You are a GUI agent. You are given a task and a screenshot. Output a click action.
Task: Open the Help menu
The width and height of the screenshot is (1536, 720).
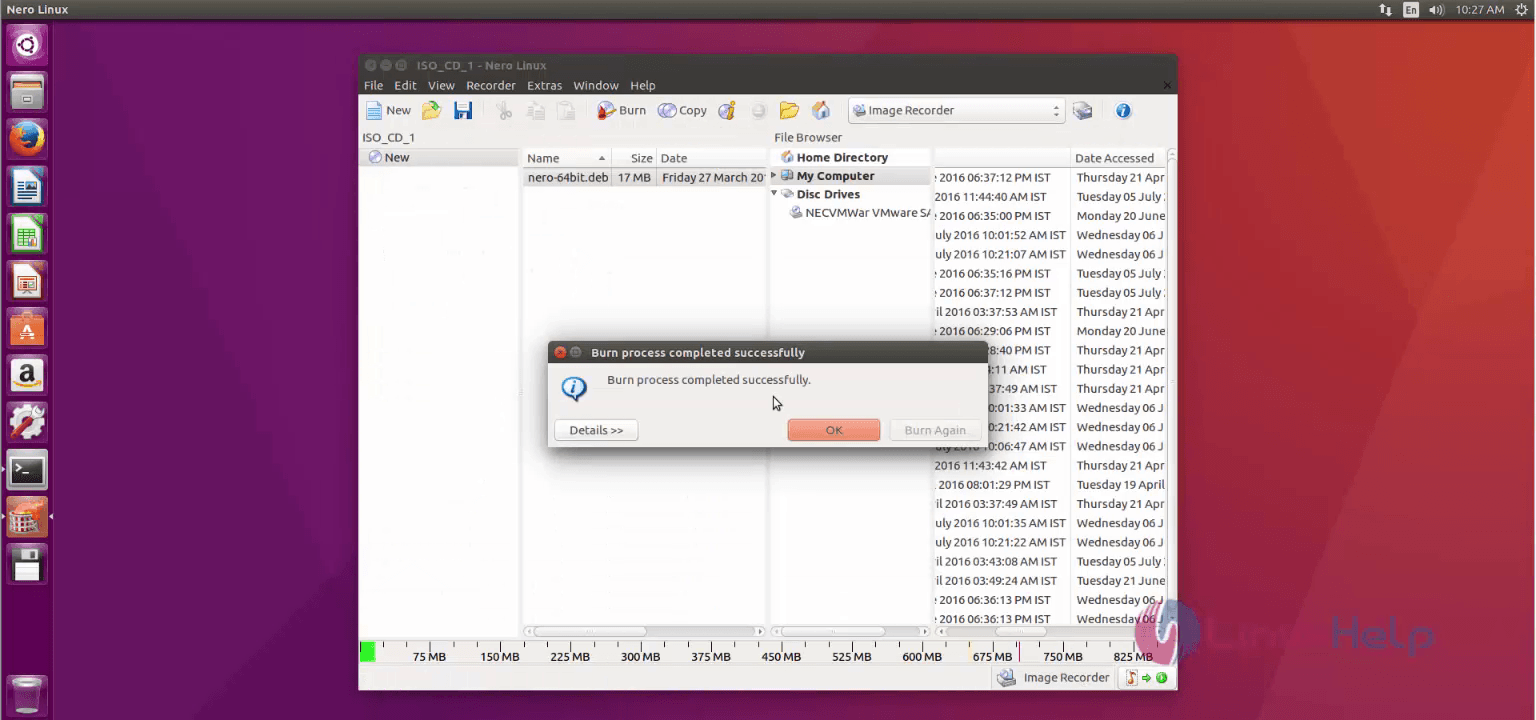tap(643, 85)
